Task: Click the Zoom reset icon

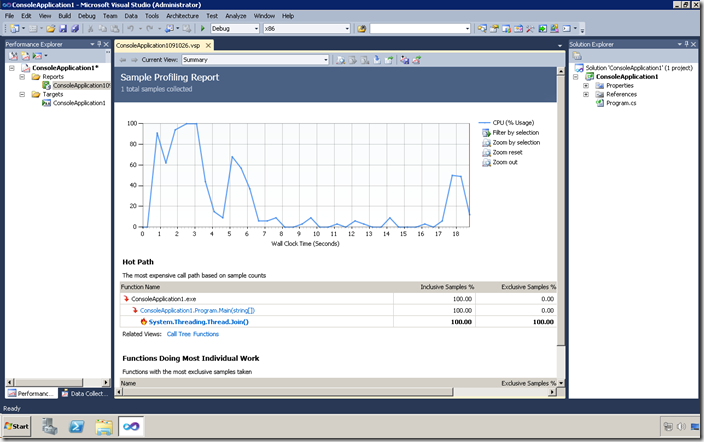Action: tap(485, 152)
